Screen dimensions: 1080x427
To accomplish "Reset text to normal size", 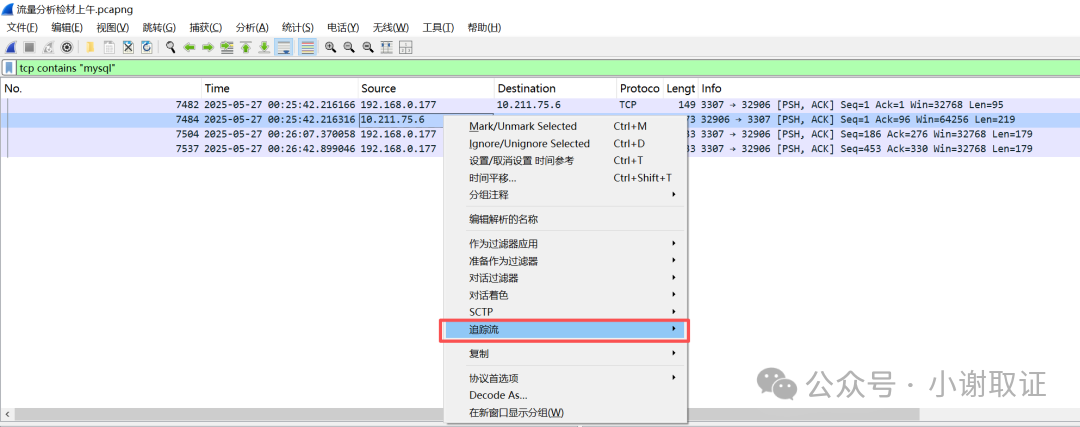I will click(x=368, y=48).
